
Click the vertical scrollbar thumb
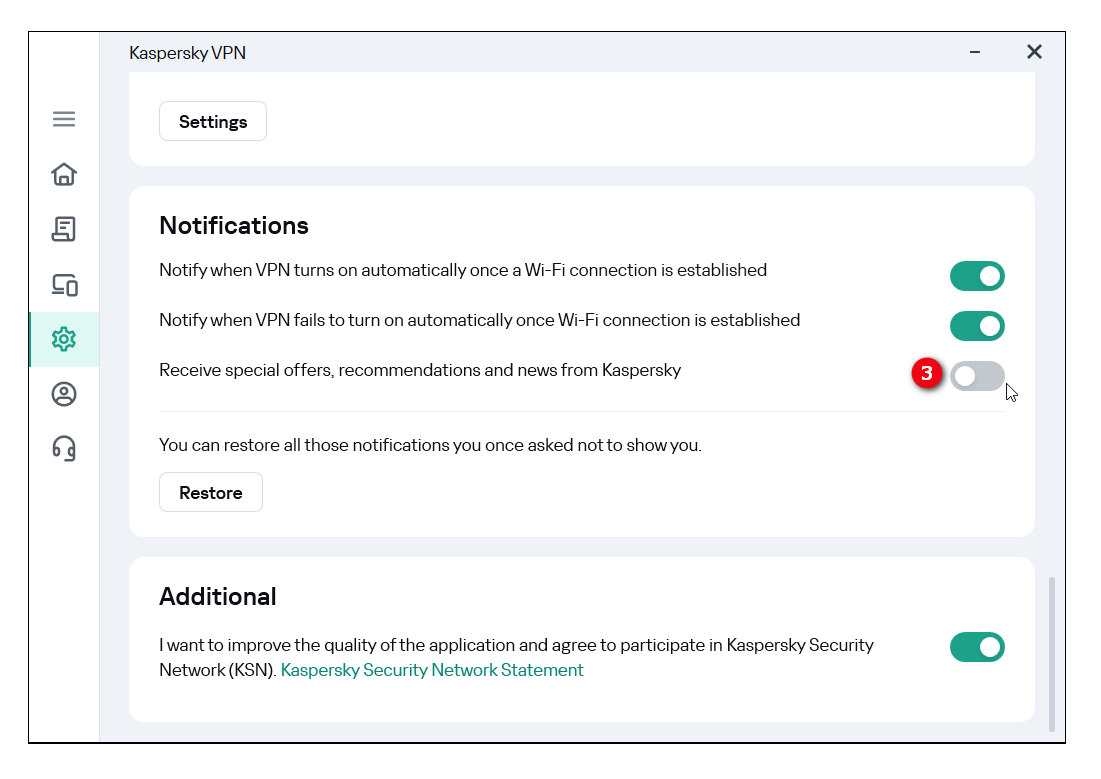click(x=1050, y=653)
